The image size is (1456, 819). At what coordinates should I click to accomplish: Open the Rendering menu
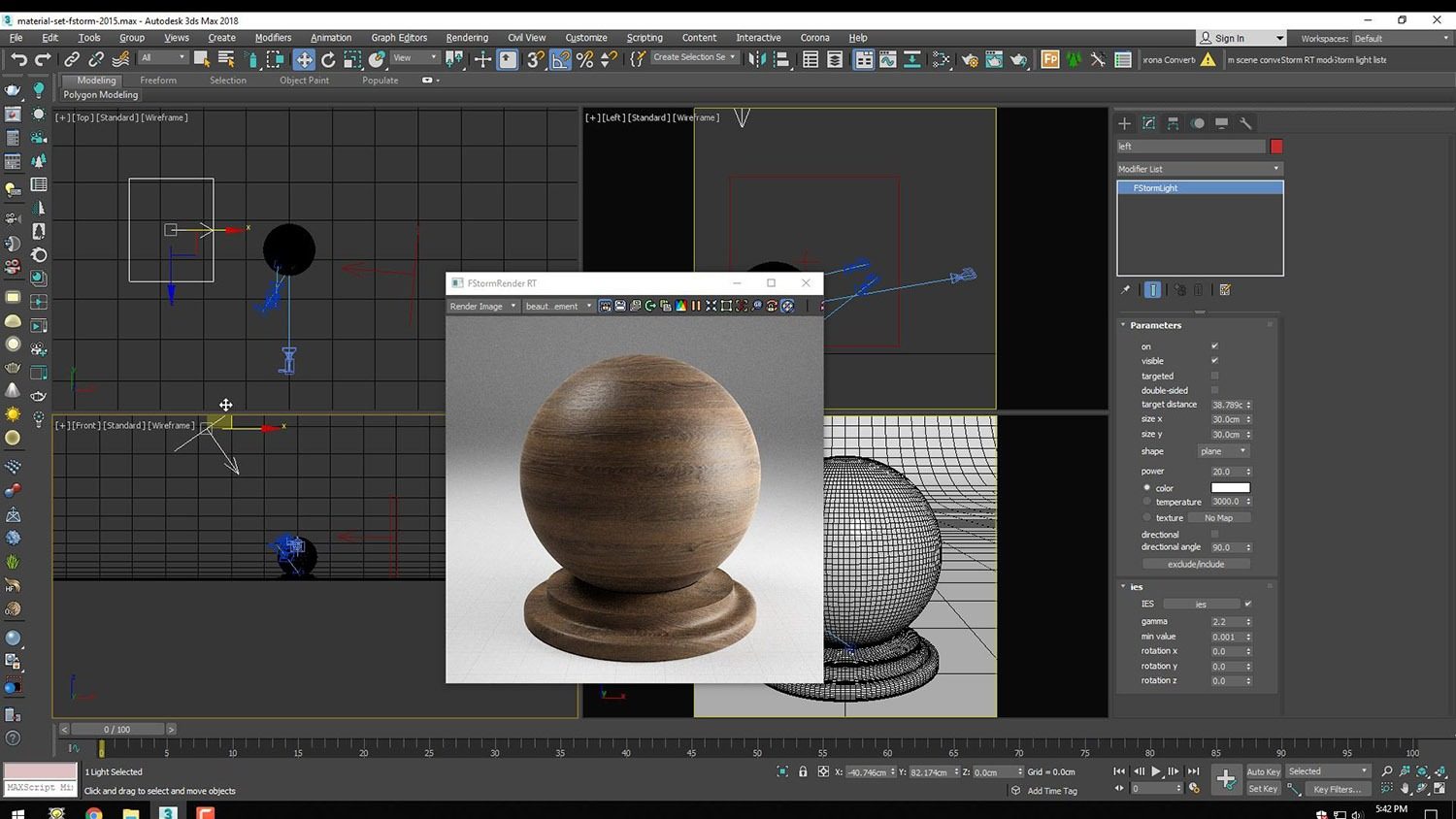[467, 38]
